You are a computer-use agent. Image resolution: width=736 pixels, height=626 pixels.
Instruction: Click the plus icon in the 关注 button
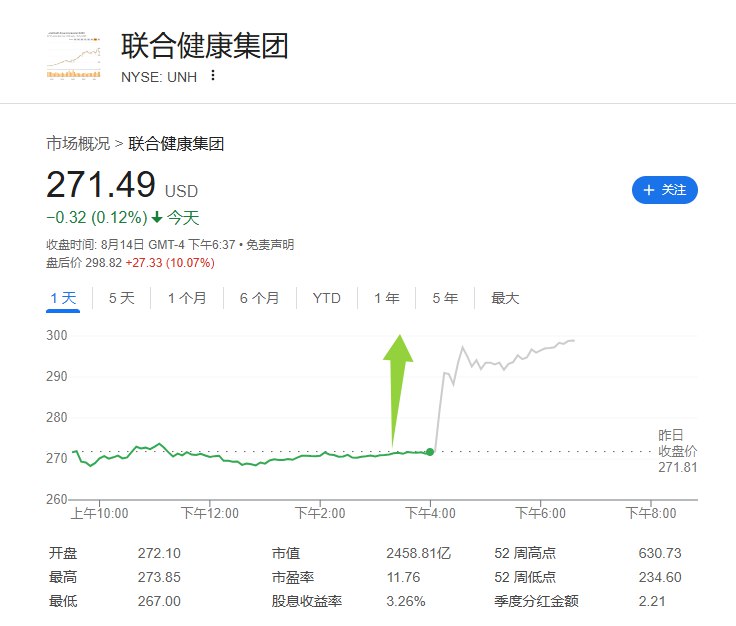tap(648, 190)
